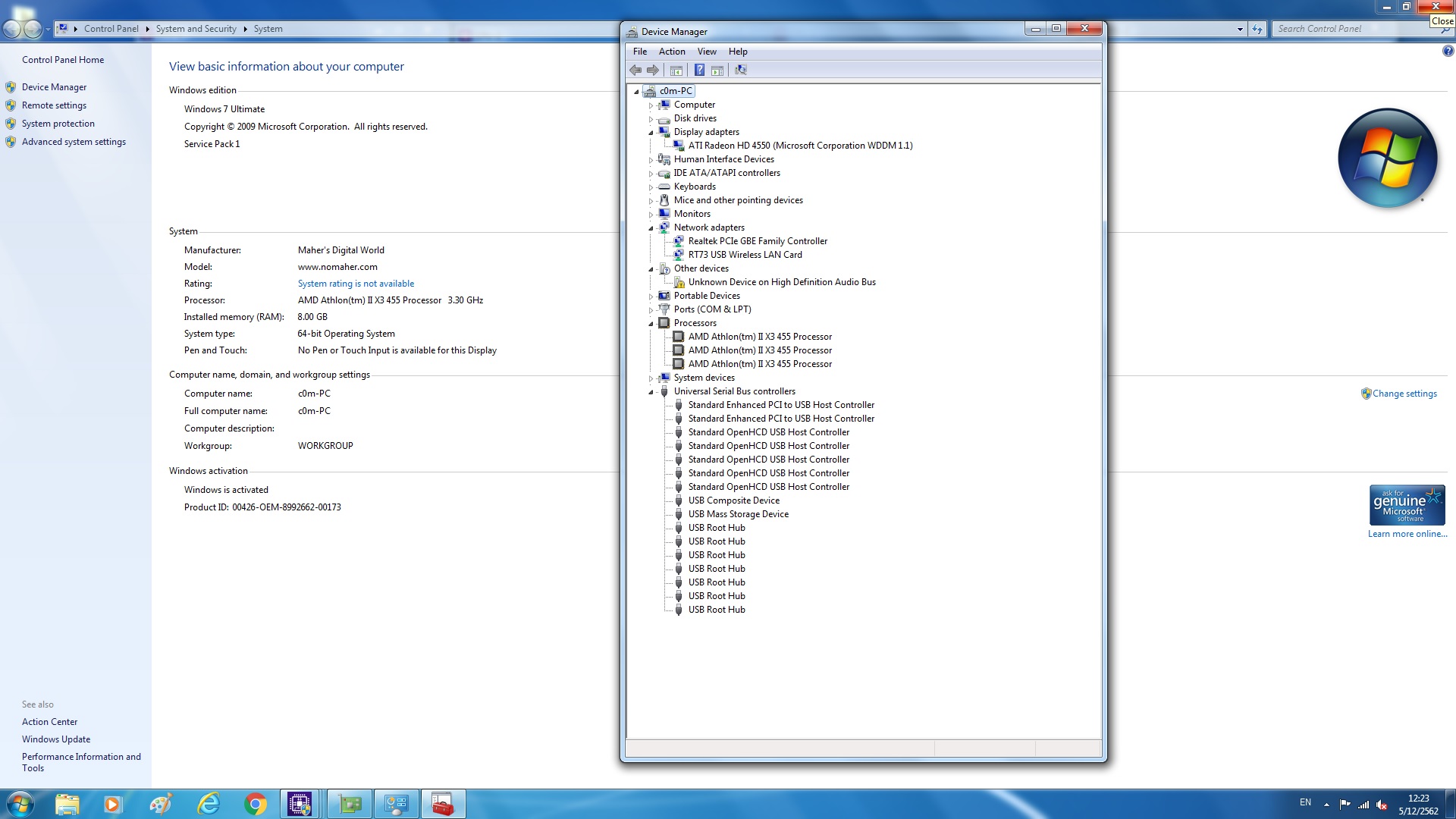Open System protection link
The width and height of the screenshot is (1456, 819).
coord(58,124)
